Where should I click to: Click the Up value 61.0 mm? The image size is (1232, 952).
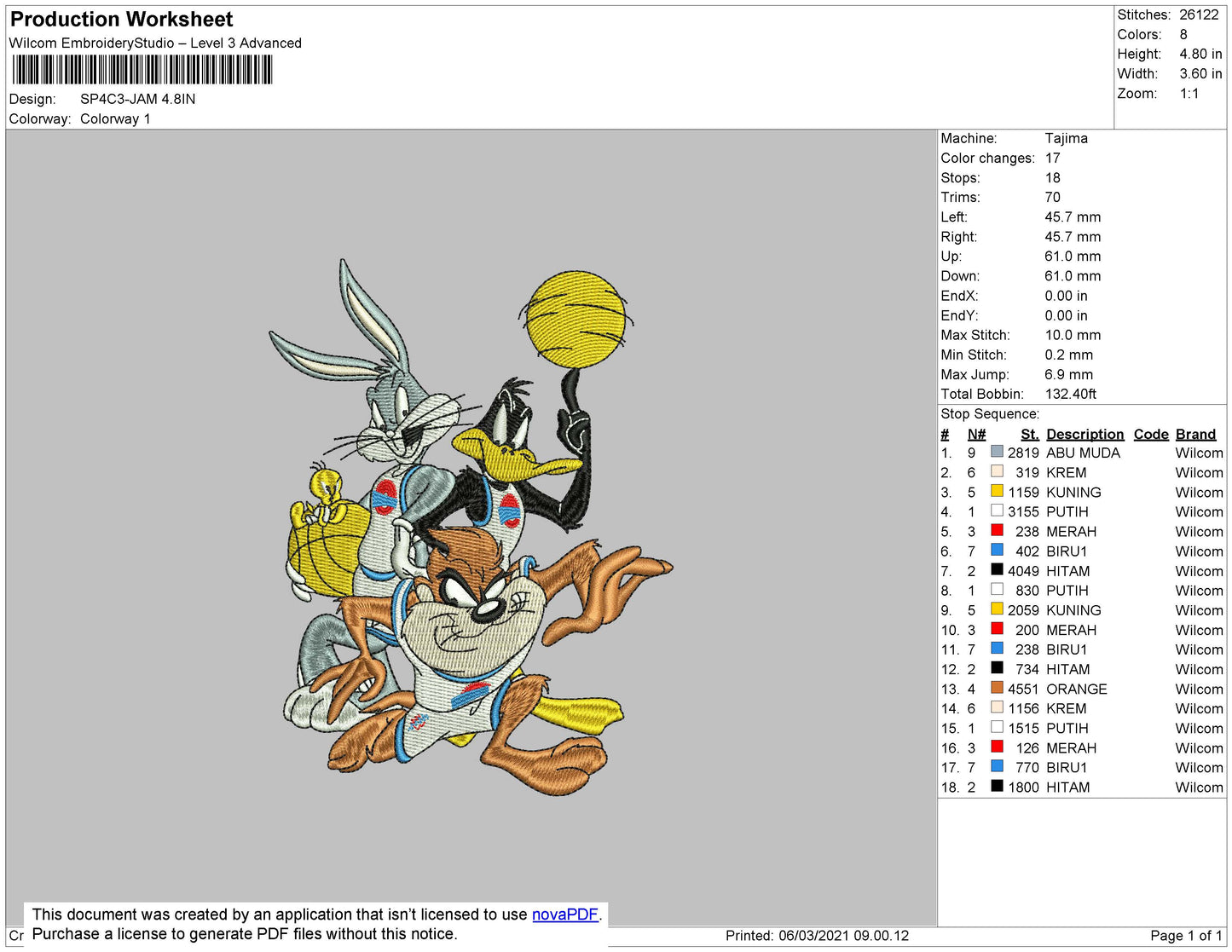1073,256
